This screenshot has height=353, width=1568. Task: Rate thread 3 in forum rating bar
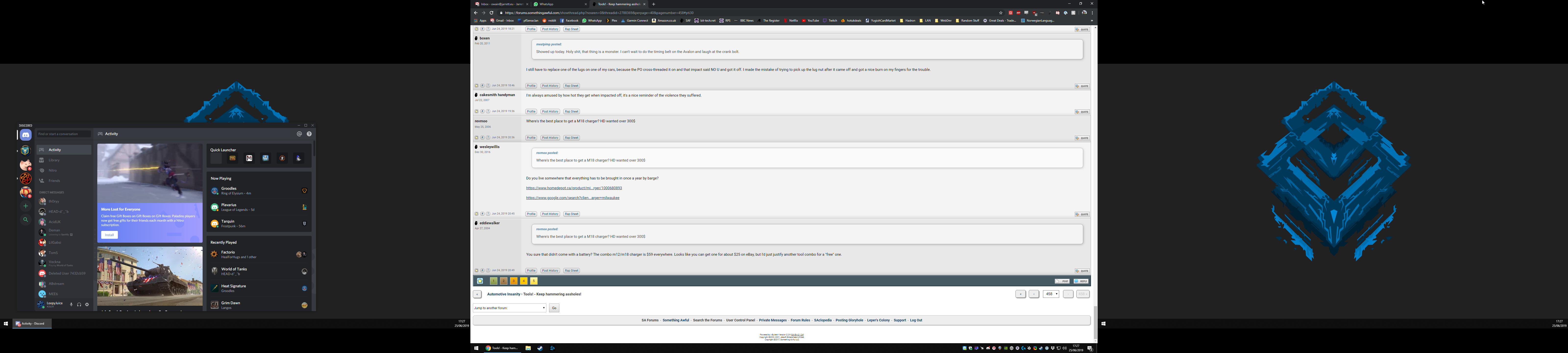pos(514,281)
